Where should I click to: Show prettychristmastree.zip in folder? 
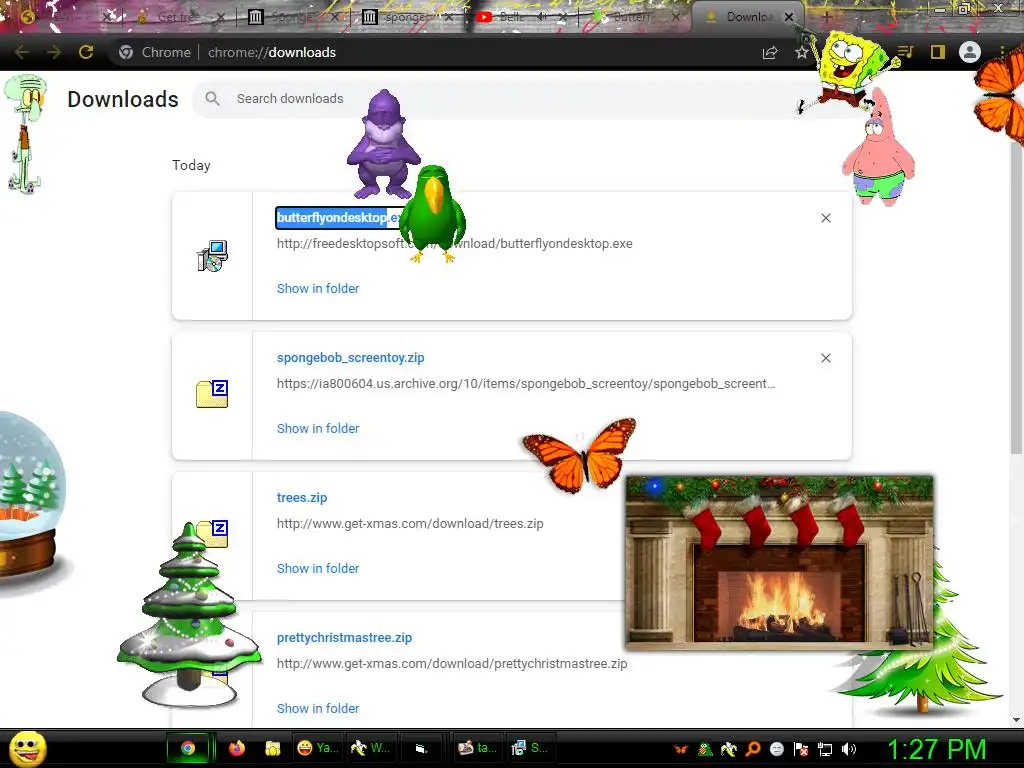click(318, 709)
